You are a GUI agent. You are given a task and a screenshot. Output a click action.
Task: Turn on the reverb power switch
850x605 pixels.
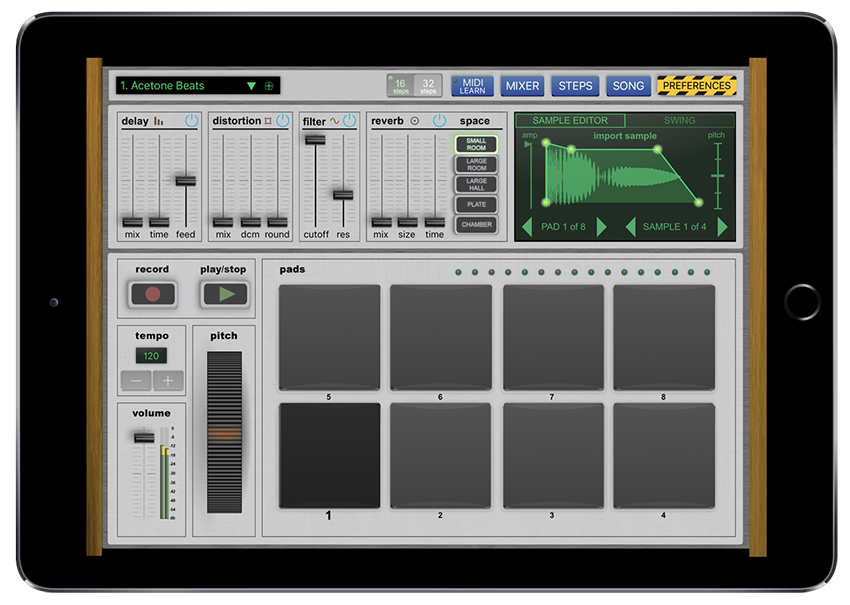[439, 121]
